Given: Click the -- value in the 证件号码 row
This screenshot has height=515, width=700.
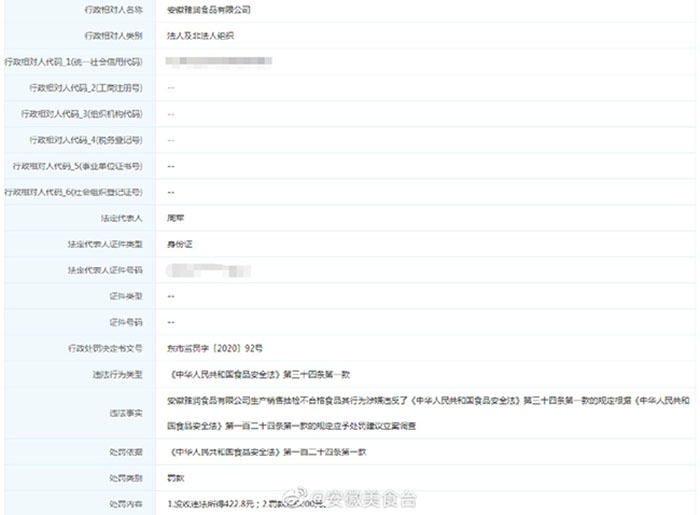Looking at the screenshot, I should coord(171,322).
